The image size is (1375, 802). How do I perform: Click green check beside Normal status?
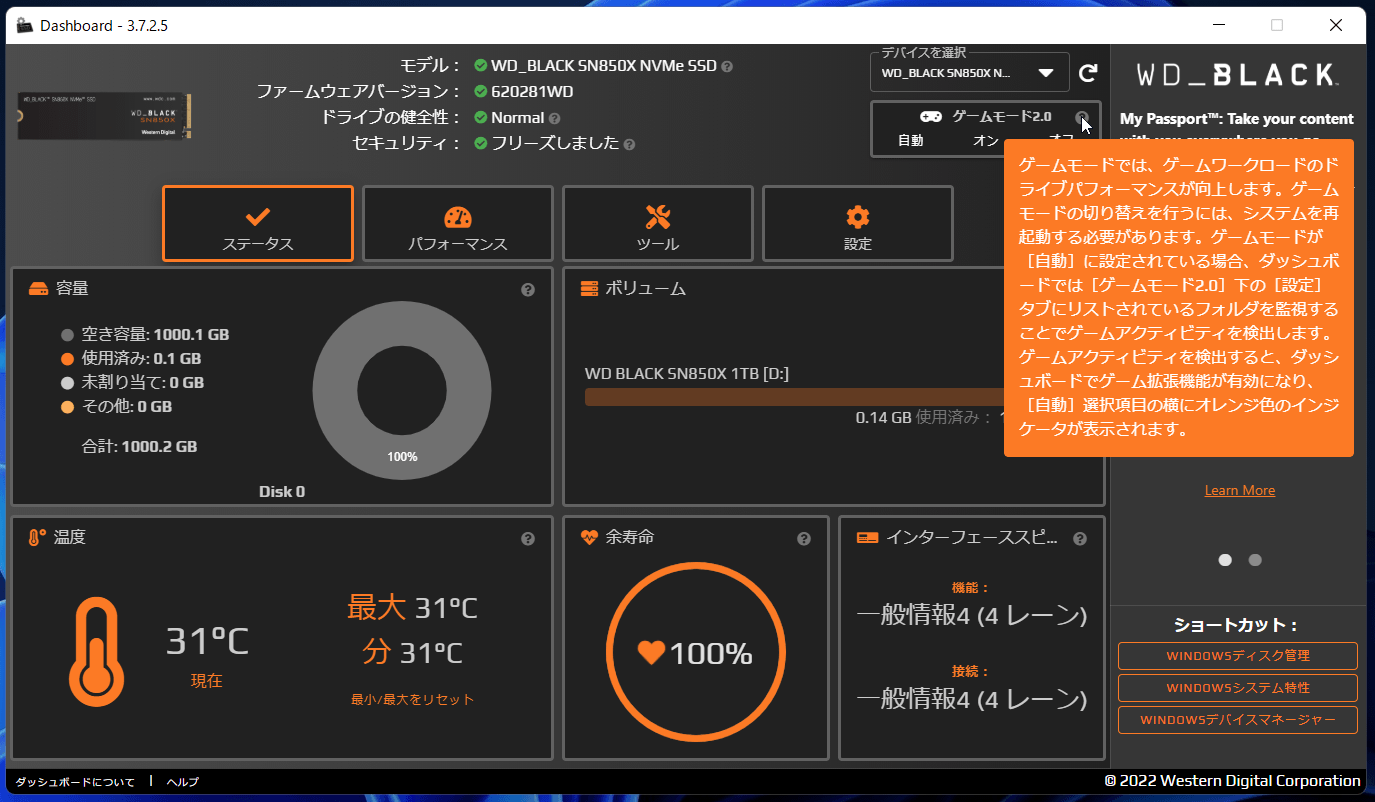(x=481, y=118)
